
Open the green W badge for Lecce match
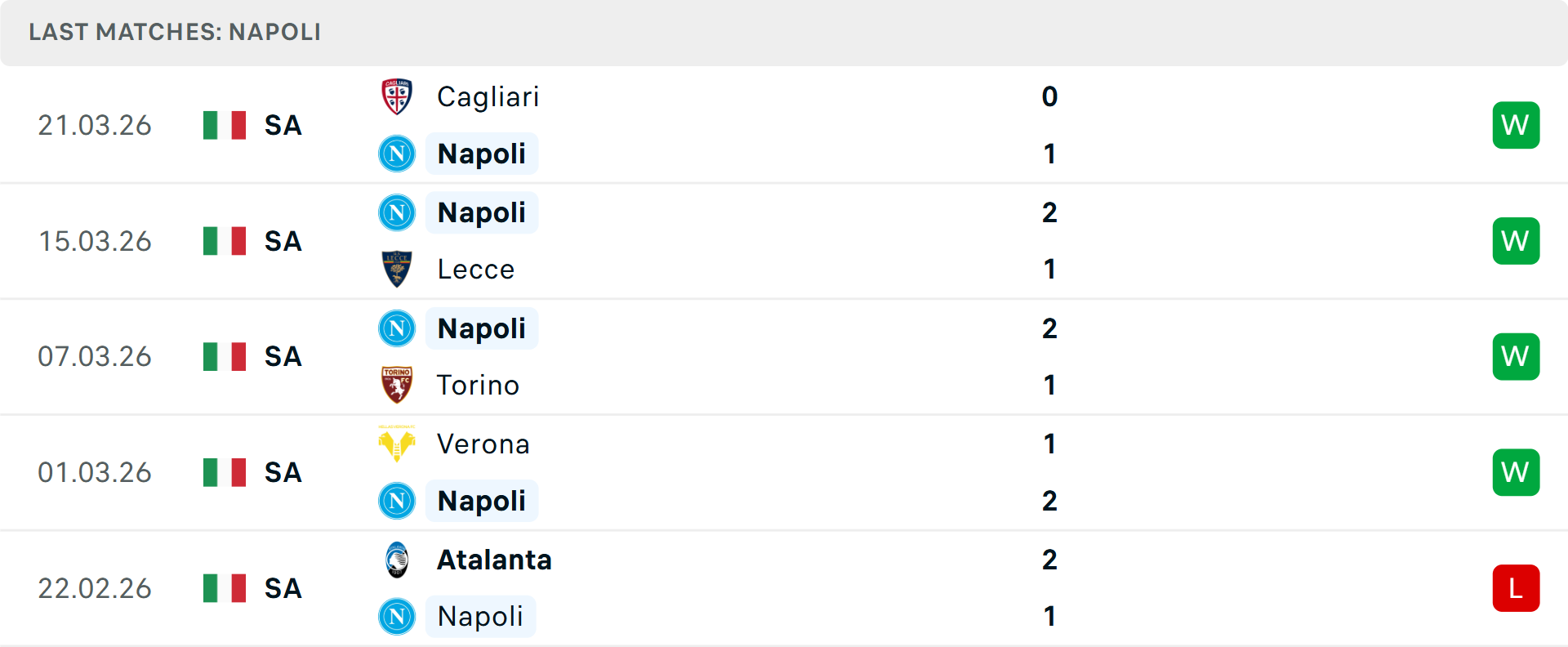(x=1516, y=240)
